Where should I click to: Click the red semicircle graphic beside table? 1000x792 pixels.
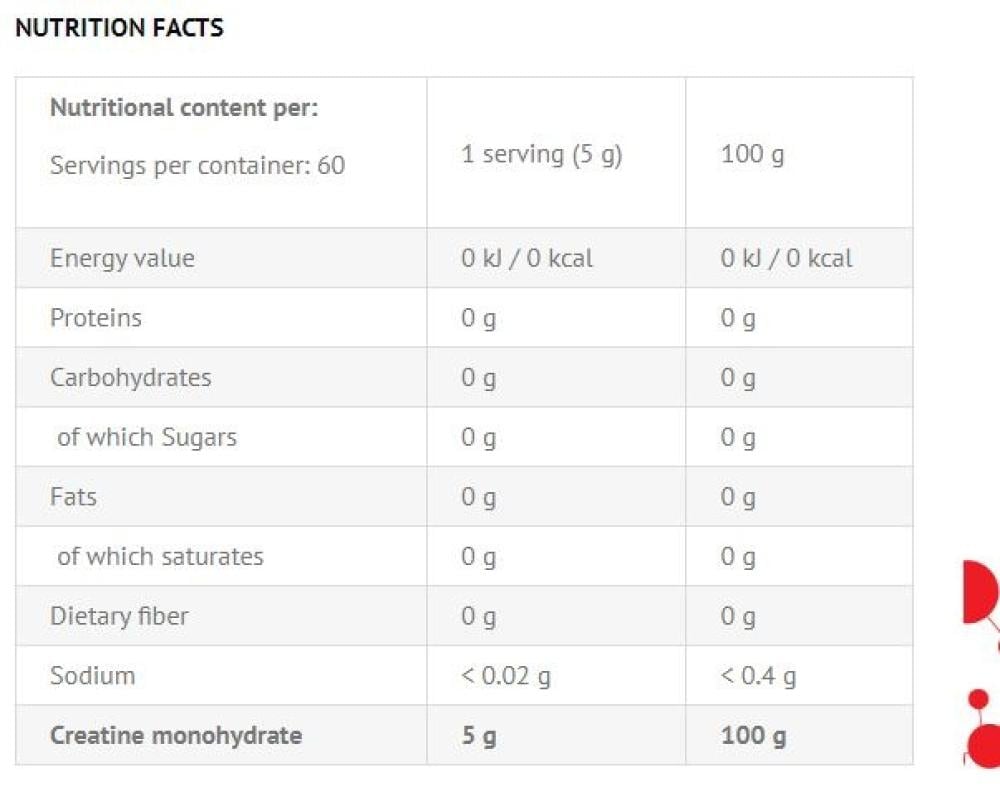[x=978, y=593]
